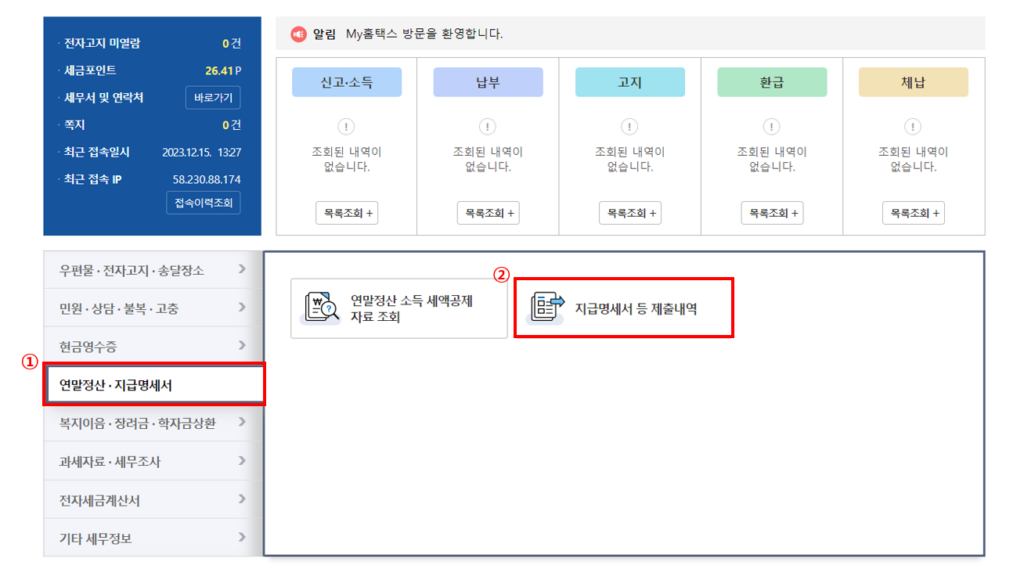1024x569 pixels.
Task: Expand 민원·상담·불복·고충 chevron arrow
Action: [x=242, y=307]
